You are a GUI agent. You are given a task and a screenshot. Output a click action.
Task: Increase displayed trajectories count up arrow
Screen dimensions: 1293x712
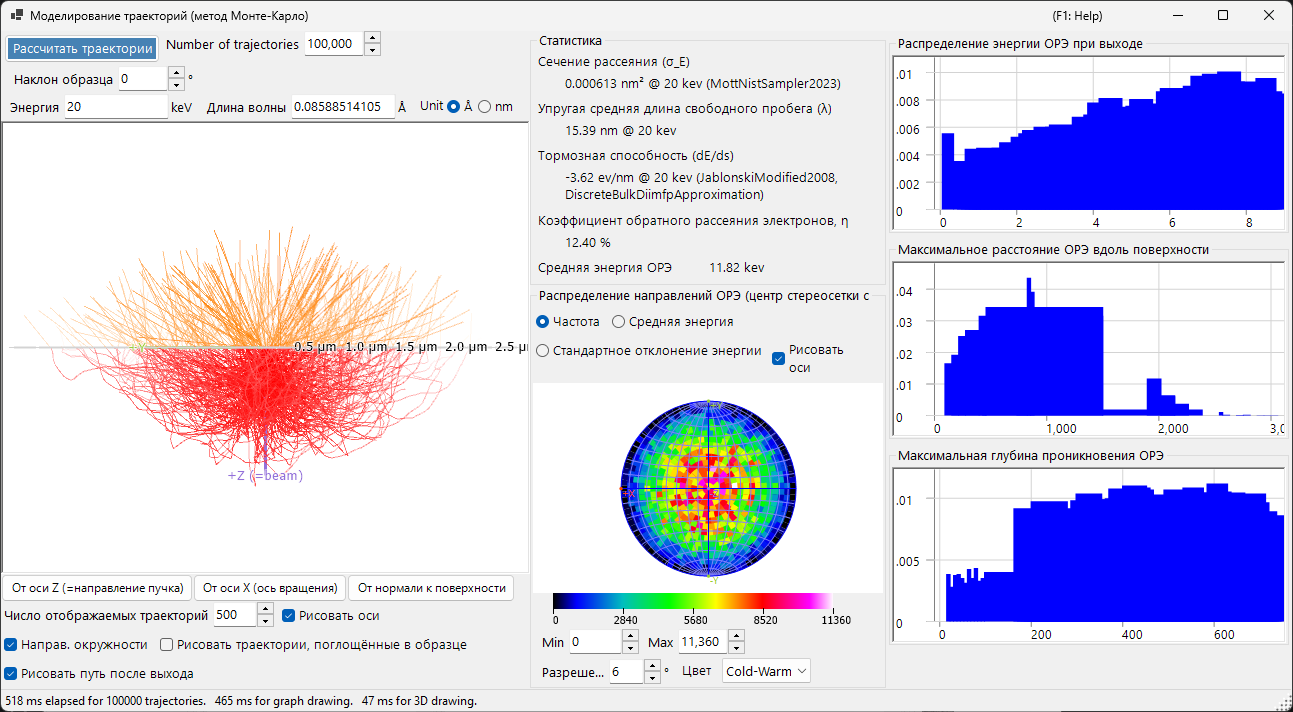point(265,610)
